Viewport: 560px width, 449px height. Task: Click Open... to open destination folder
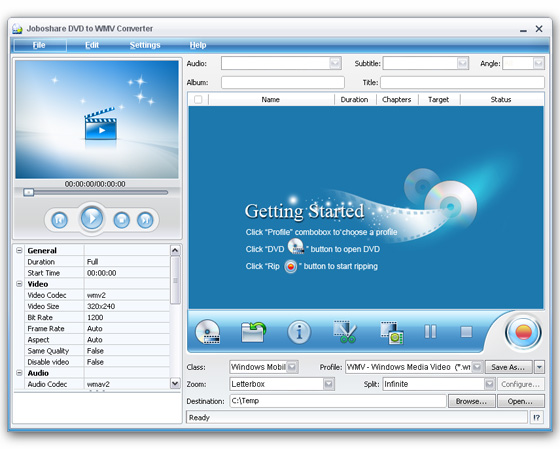(521, 401)
